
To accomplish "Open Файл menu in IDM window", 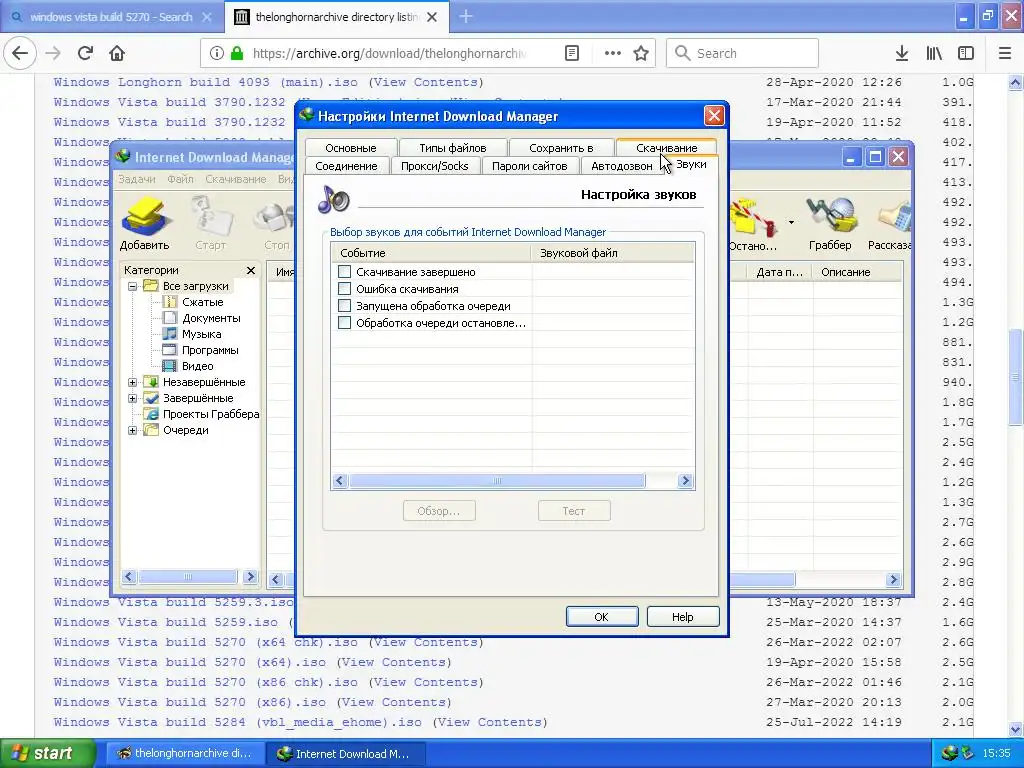I will pyautogui.click(x=180, y=179).
